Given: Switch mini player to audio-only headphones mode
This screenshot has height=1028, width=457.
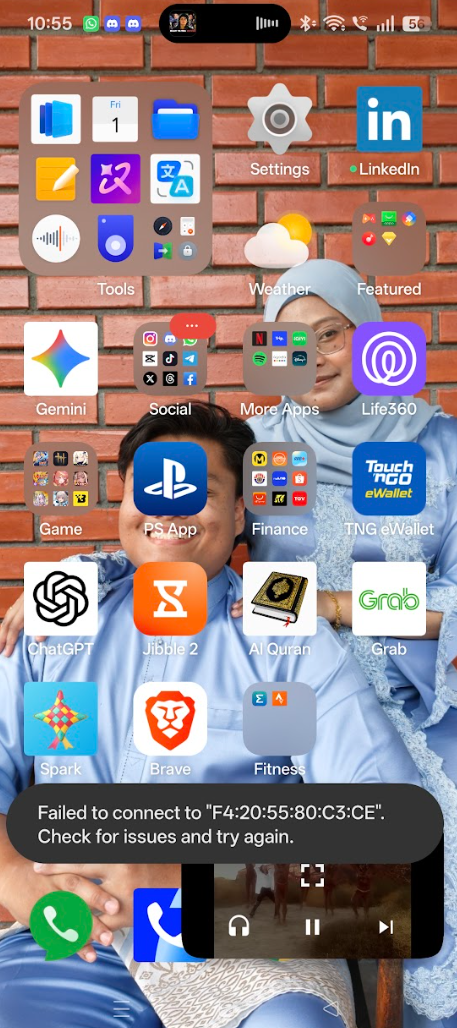Looking at the screenshot, I should tap(239, 926).
